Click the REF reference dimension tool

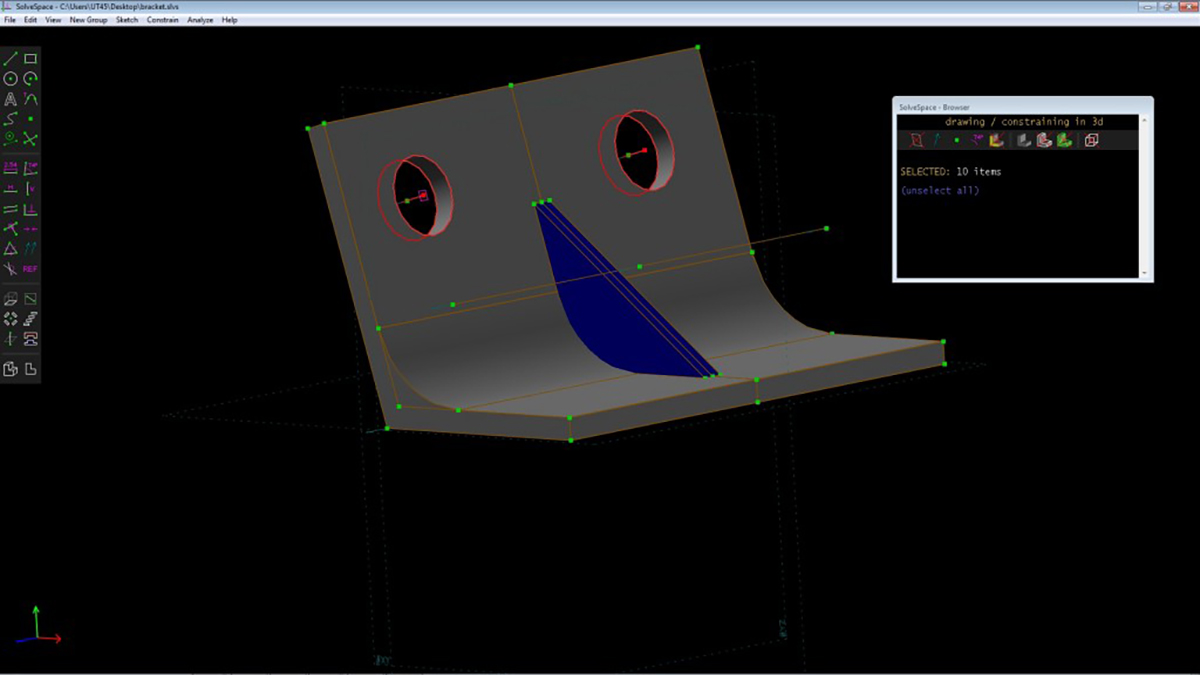(x=31, y=269)
